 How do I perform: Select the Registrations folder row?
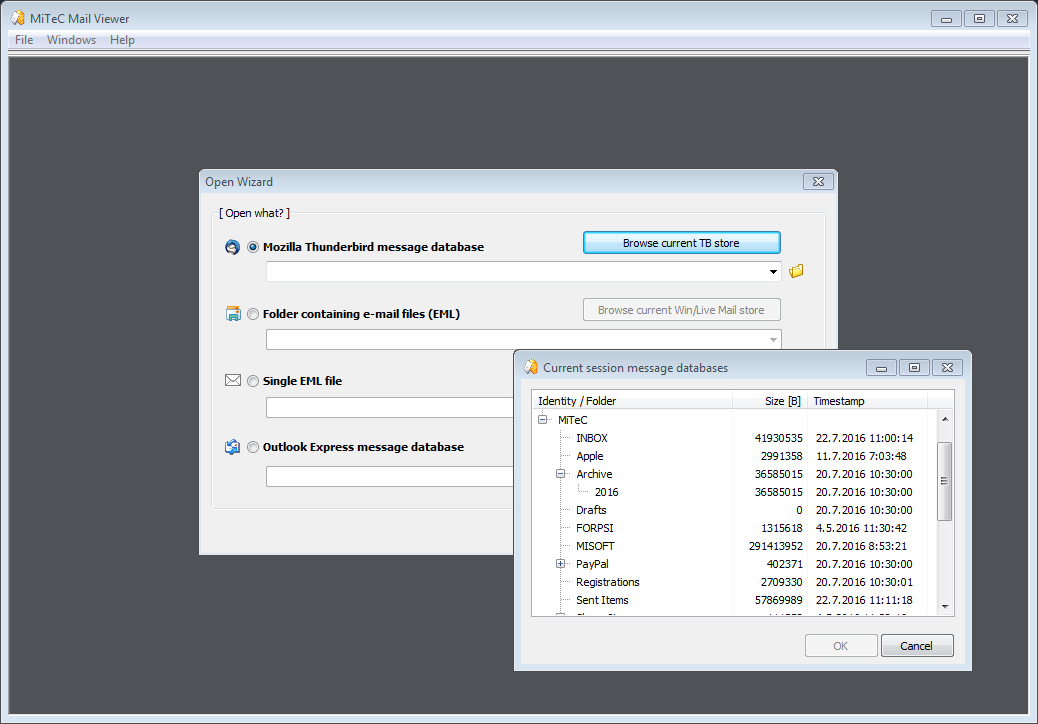coord(735,582)
